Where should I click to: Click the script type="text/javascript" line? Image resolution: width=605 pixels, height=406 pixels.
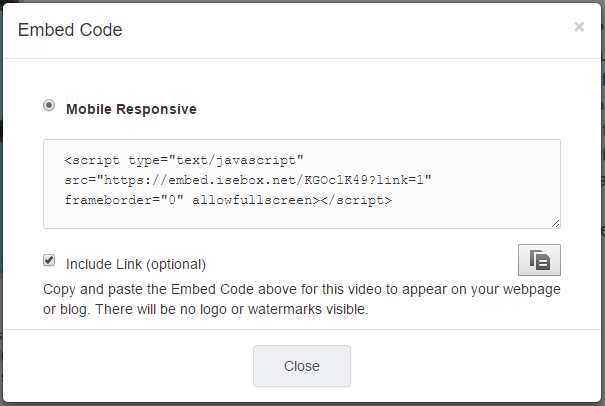[x=184, y=160]
